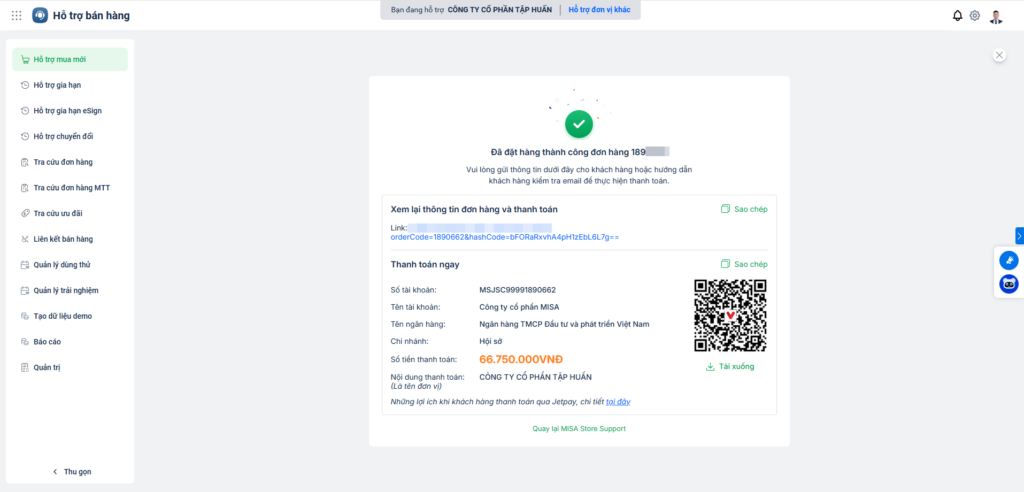Screen dimensions: 1024x492
Task: Open the Jetpay 'tại đây' link
Action: click(618, 402)
